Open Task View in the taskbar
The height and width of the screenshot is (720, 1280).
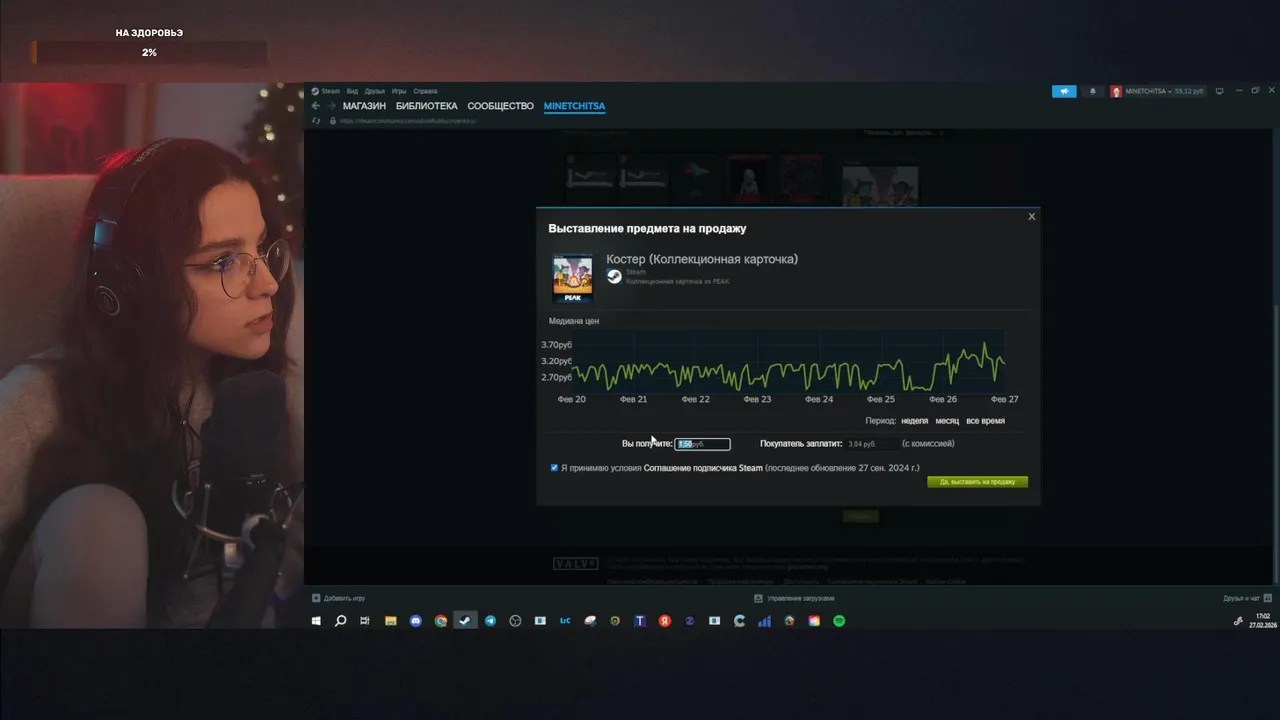pyautogui.click(x=365, y=621)
